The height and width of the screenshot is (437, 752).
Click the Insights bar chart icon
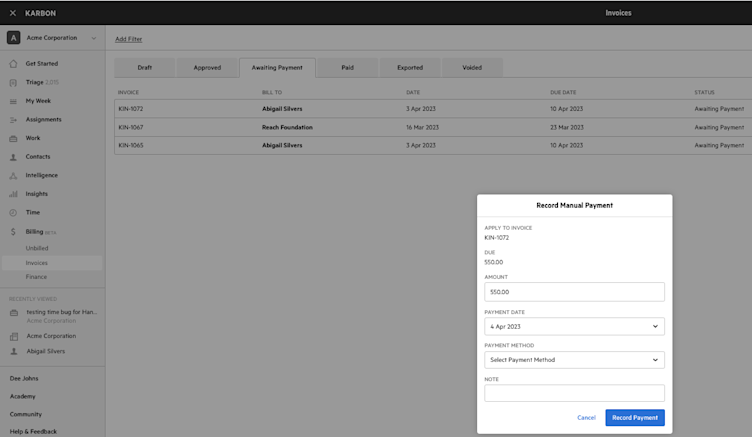[13, 194]
